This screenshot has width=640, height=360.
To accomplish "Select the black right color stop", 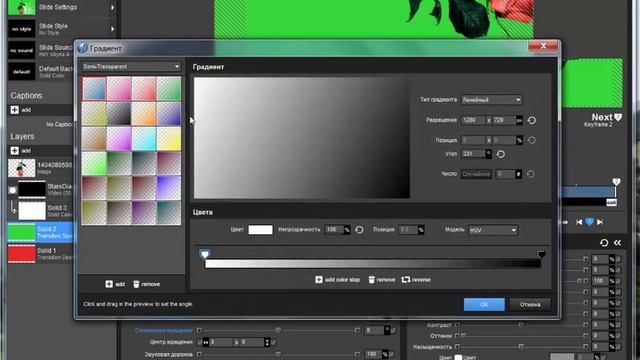I will (541, 254).
